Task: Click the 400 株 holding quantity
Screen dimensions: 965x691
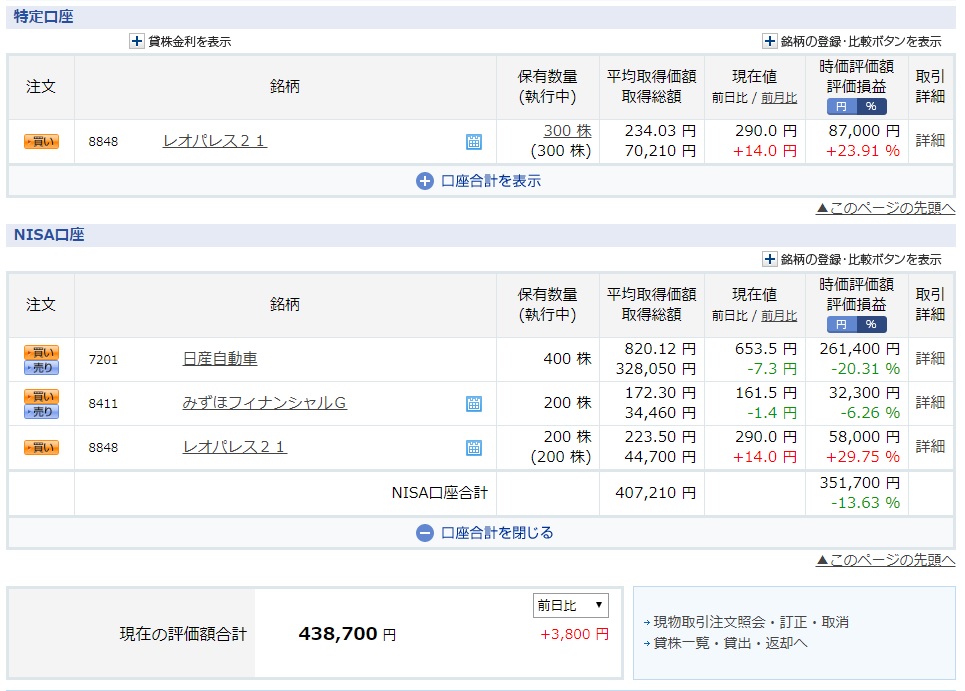Action: pyautogui.click(x=567, y=359)
